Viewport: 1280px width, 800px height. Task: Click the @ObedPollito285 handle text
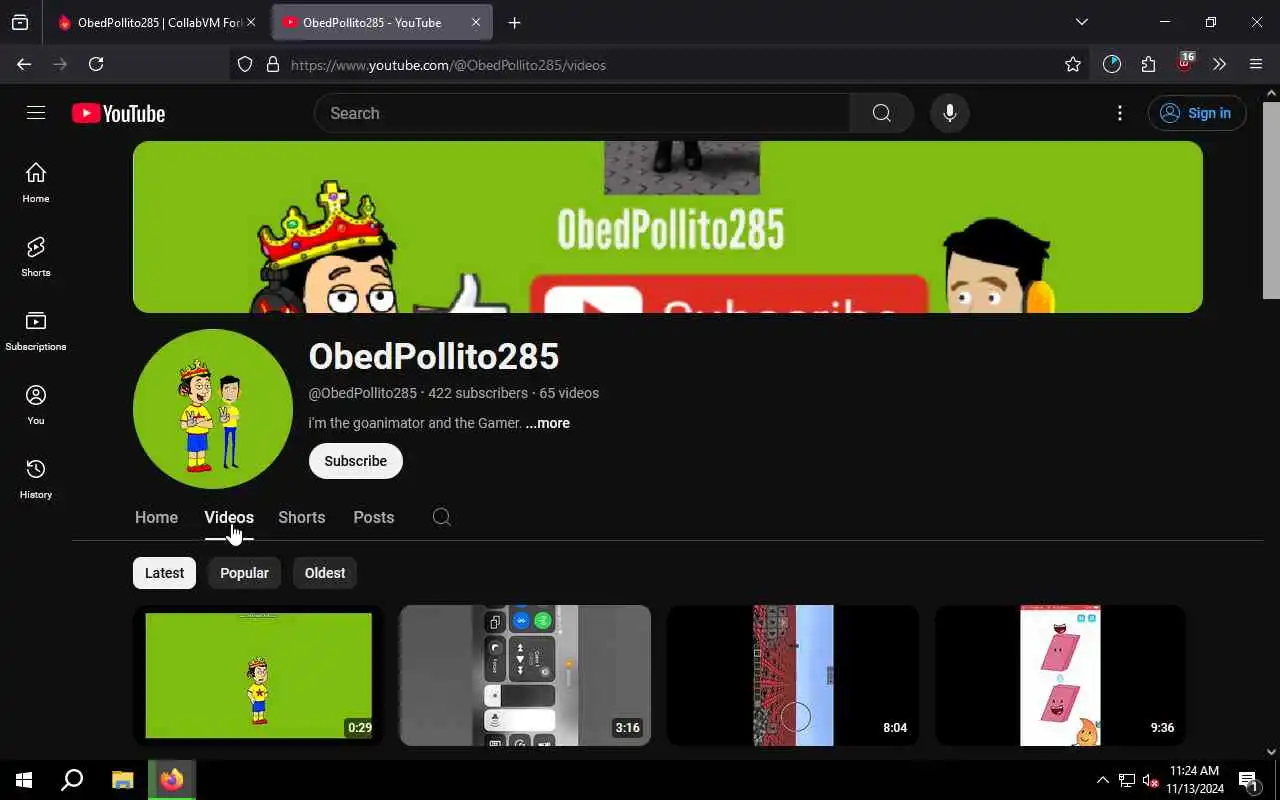click(362, 393)
